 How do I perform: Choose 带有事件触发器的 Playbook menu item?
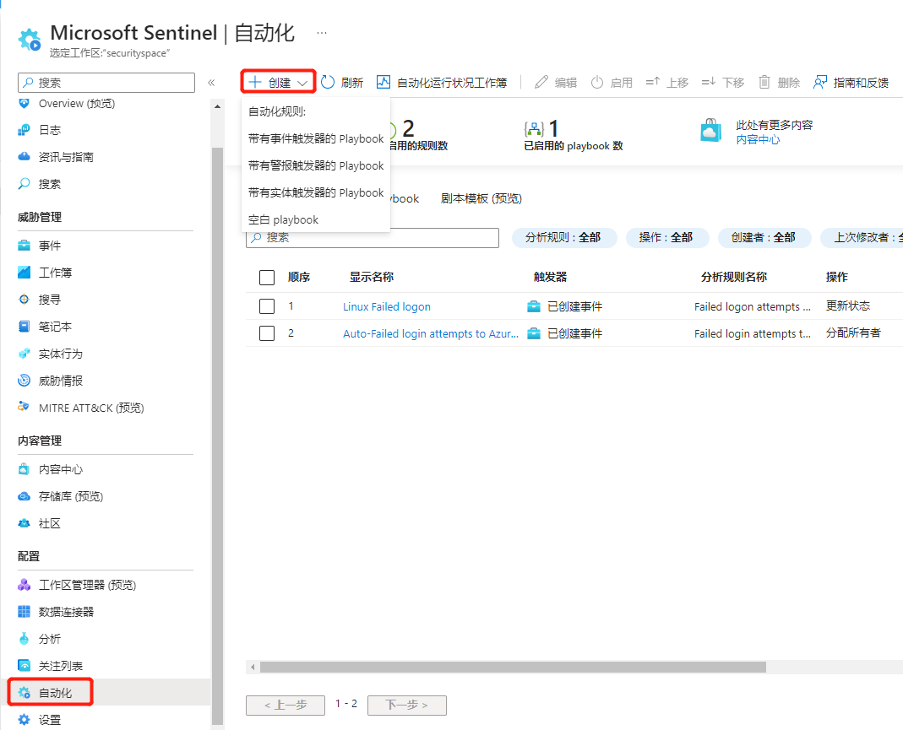tap(316, 139)
